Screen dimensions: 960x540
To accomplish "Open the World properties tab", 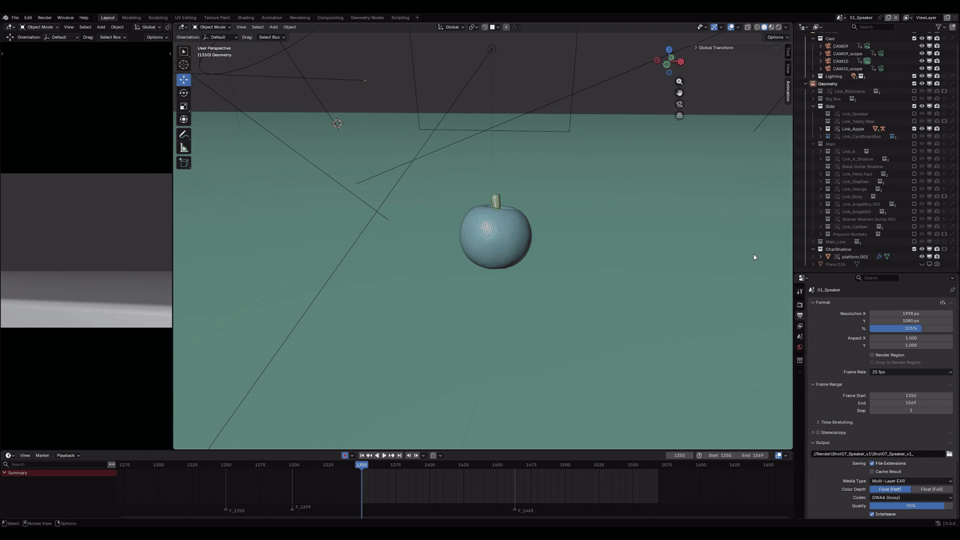I will click(800, 347).
